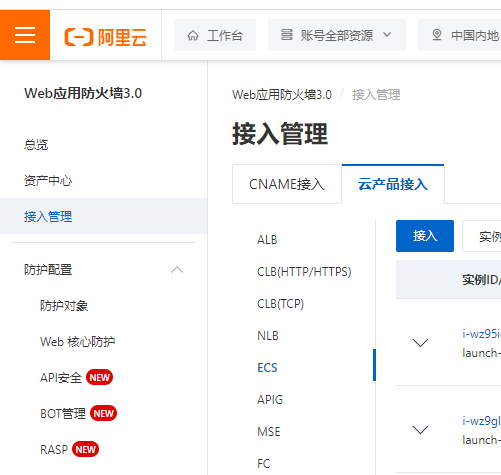501x475 pixels.
Task: Select CLB(HTTP/HTTPS) in the product list
Action: (304, 272)
